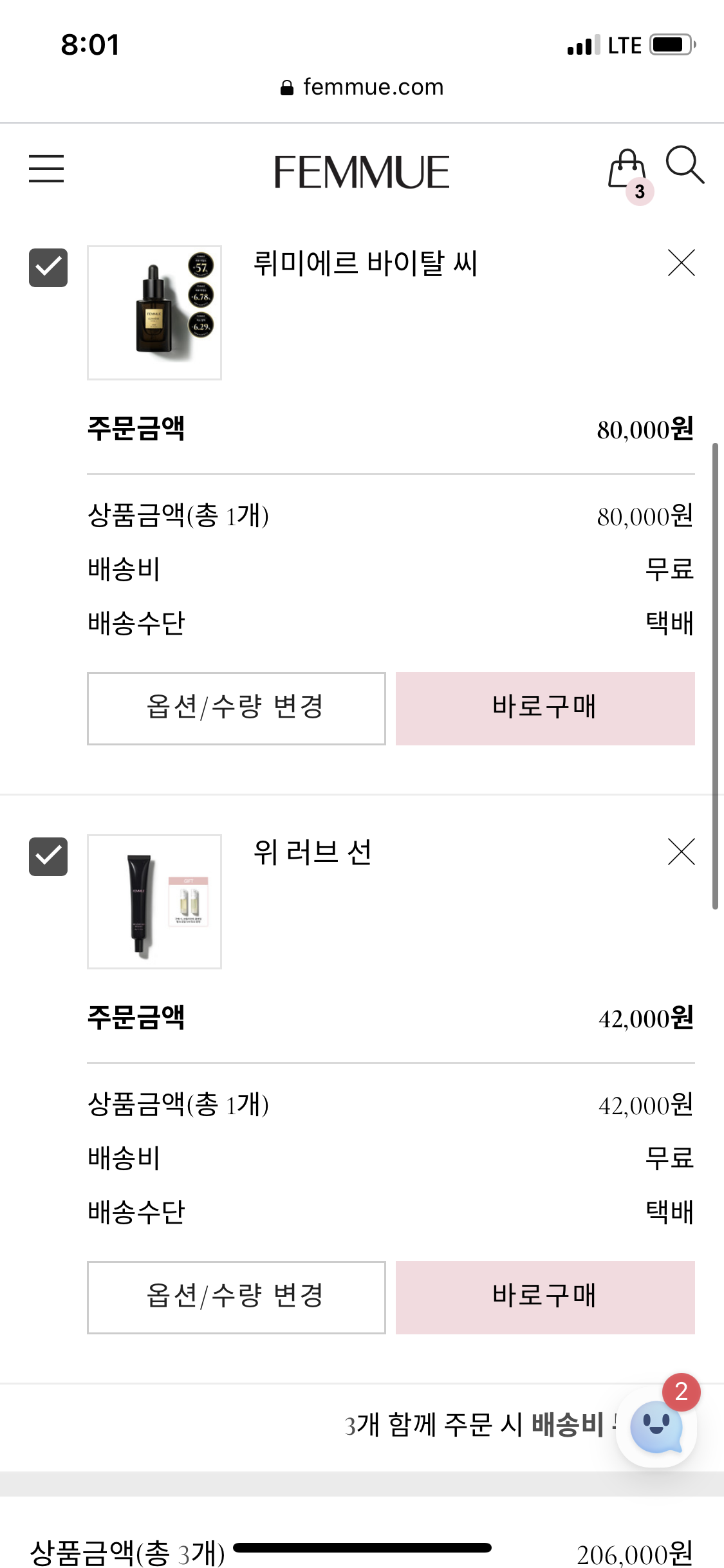This screenshot has height=1568, width=724.
Task: Click 옵션/수량 변경 for 위 러브 선
Action: [236, 1297]
